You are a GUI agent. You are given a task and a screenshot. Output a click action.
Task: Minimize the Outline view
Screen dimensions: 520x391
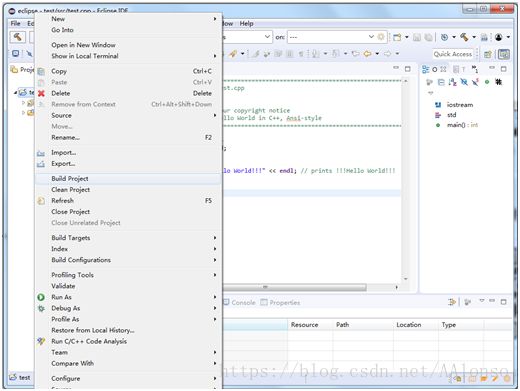pyautogui.click(x=492, y=68)
